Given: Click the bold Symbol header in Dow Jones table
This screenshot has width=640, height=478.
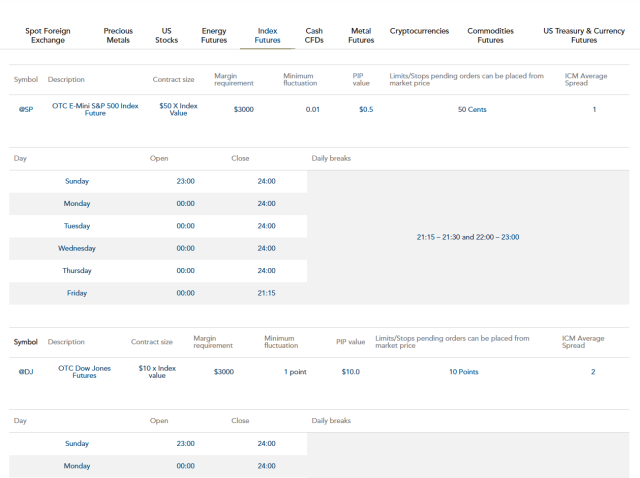Looking at the screenshot, I should click(x=26, y=342).
